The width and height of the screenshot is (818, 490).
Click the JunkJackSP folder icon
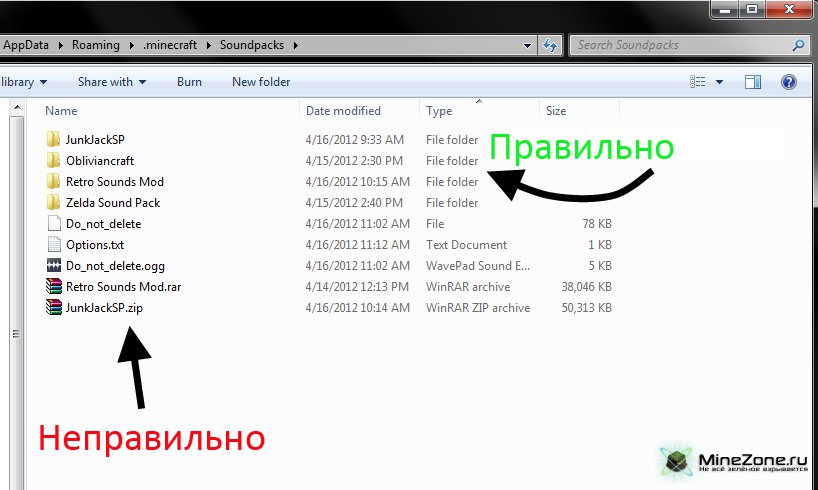point(54,139)
